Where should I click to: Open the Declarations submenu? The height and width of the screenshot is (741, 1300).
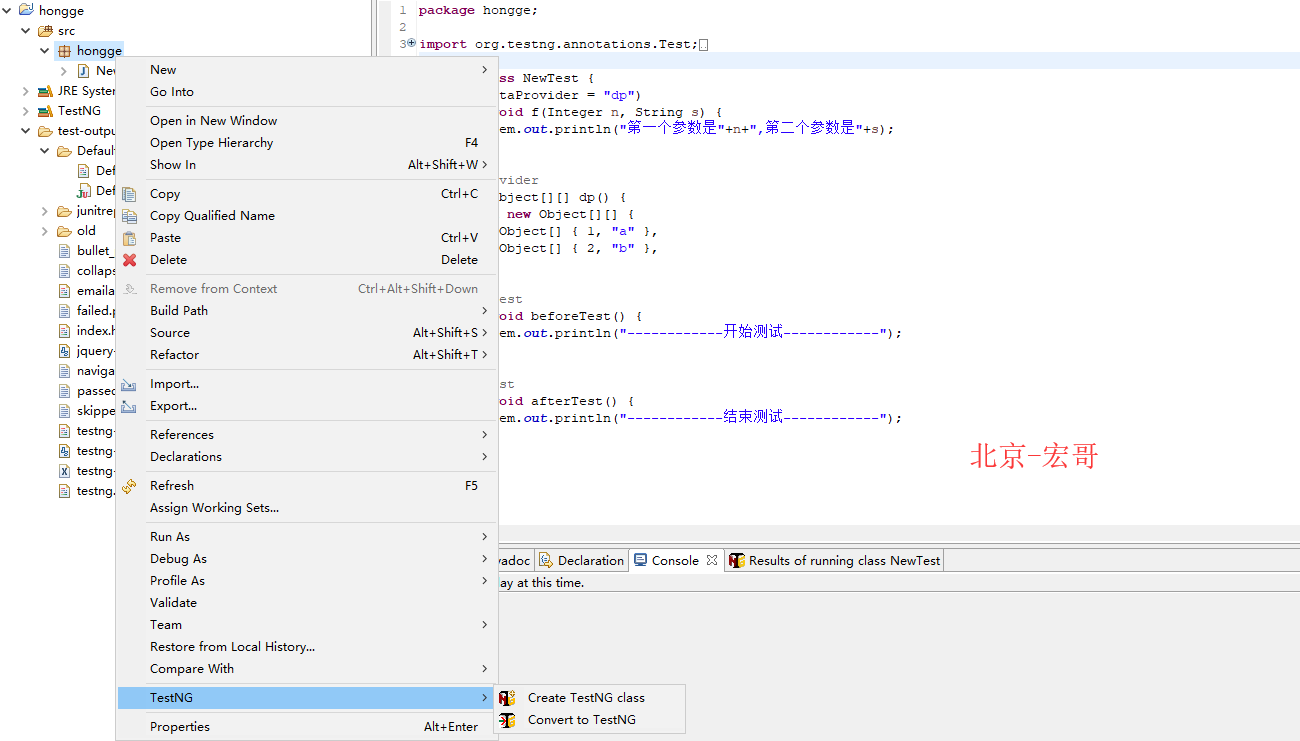[306, 457]
